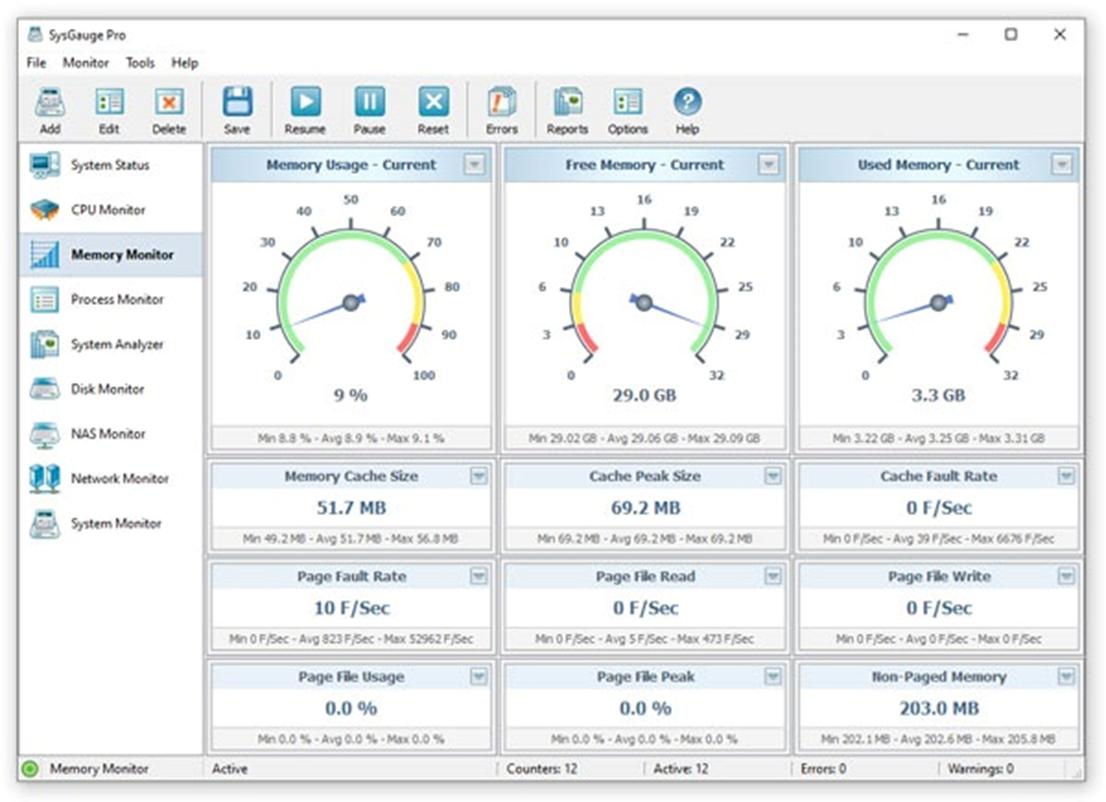This screenshot has width=1106, height=802.
Task: Pause monitoring via Pause icon
Action: (x=370, y=102)
